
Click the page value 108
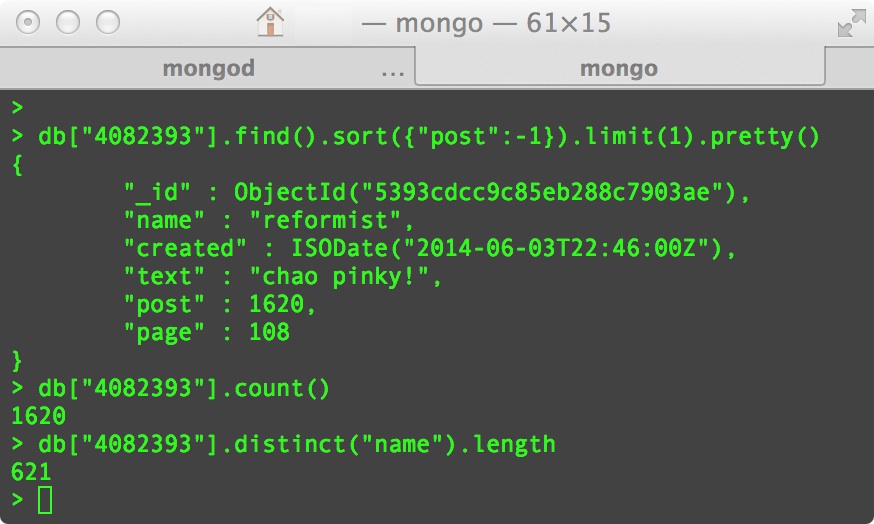269,332
